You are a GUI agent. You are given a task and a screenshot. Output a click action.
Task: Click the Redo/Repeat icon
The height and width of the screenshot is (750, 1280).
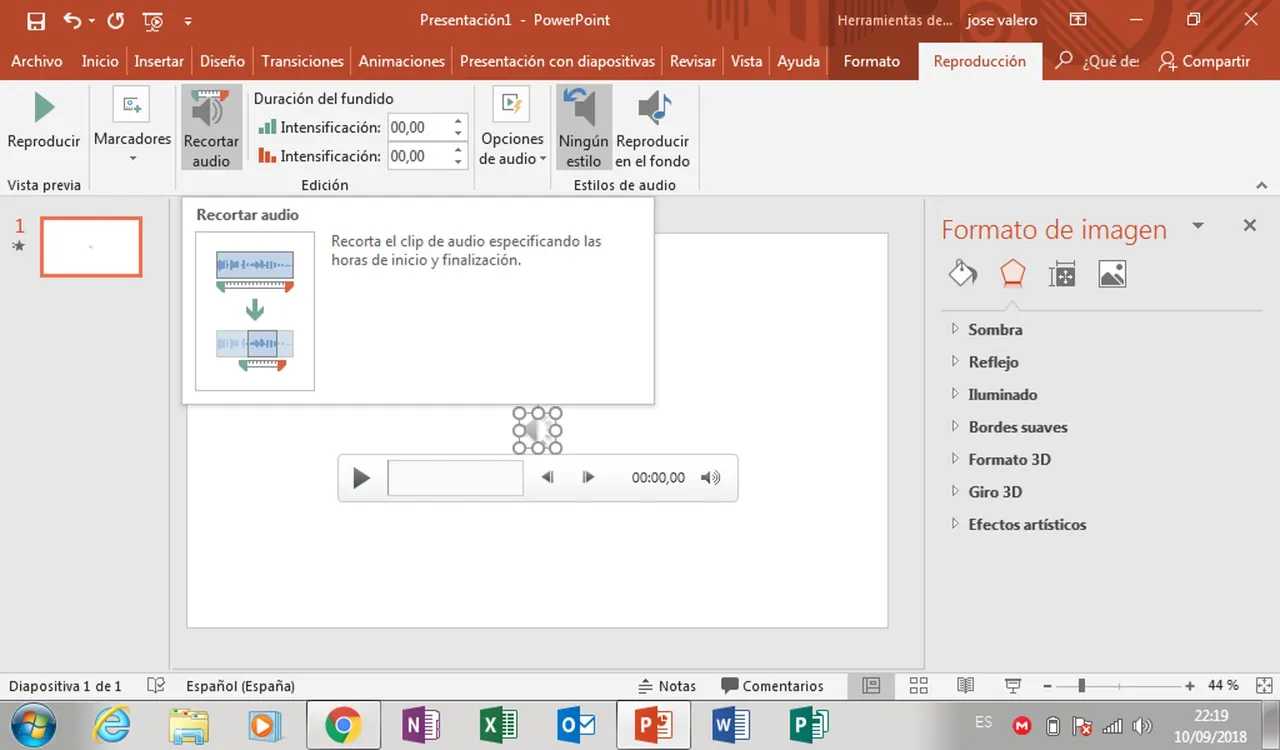(x=115, y=20)
